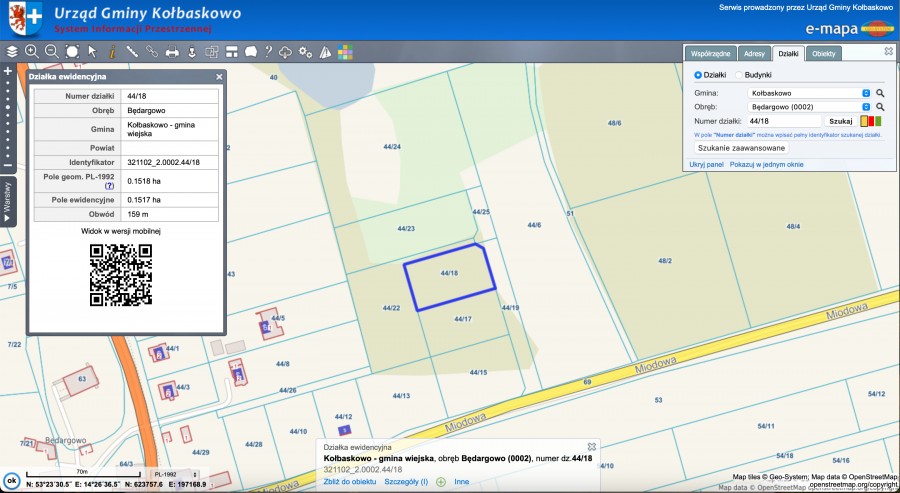Click the 'Zbliż do obiektu' link
This screenshot has width=900, height=493.
(350, 481)
